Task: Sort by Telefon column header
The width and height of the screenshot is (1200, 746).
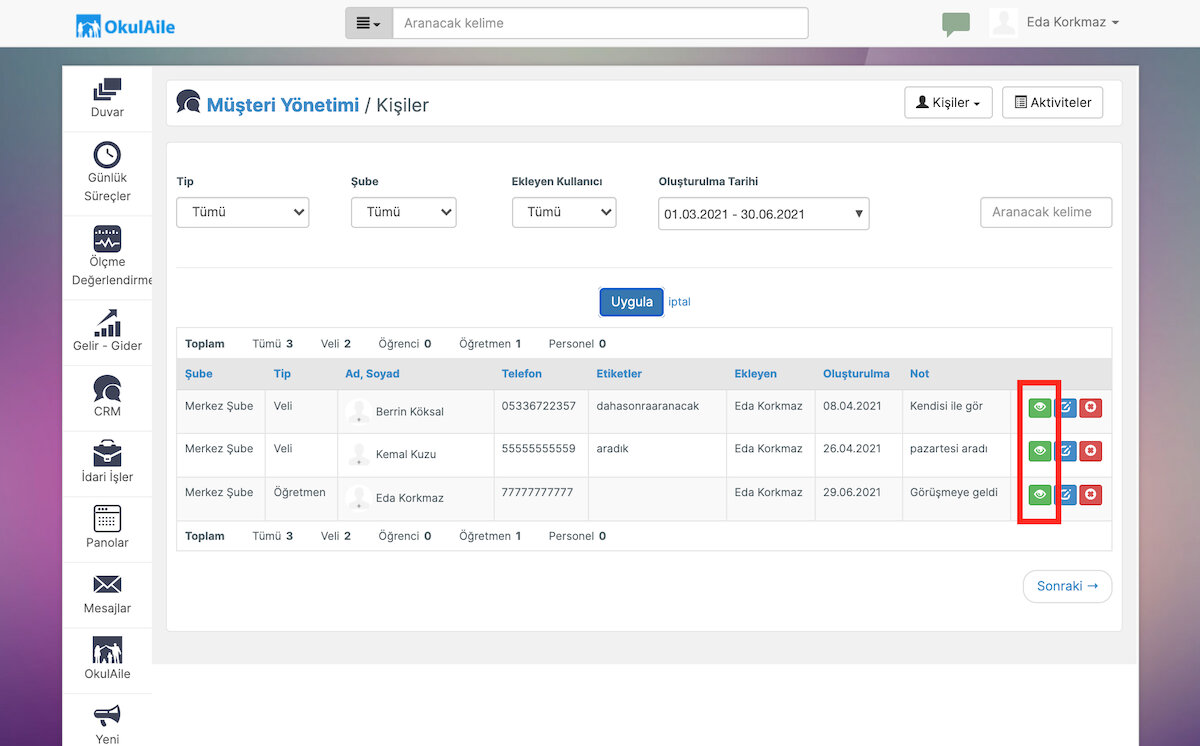Action: pos(522,374)
